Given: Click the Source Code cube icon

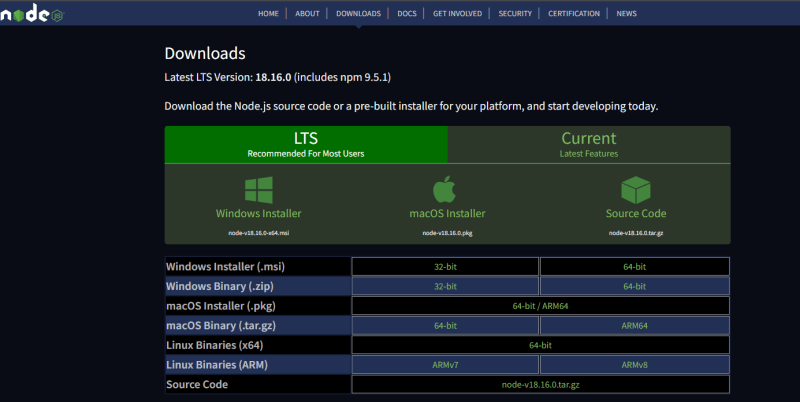Looking at the screenshot, I should pos(636,190).
